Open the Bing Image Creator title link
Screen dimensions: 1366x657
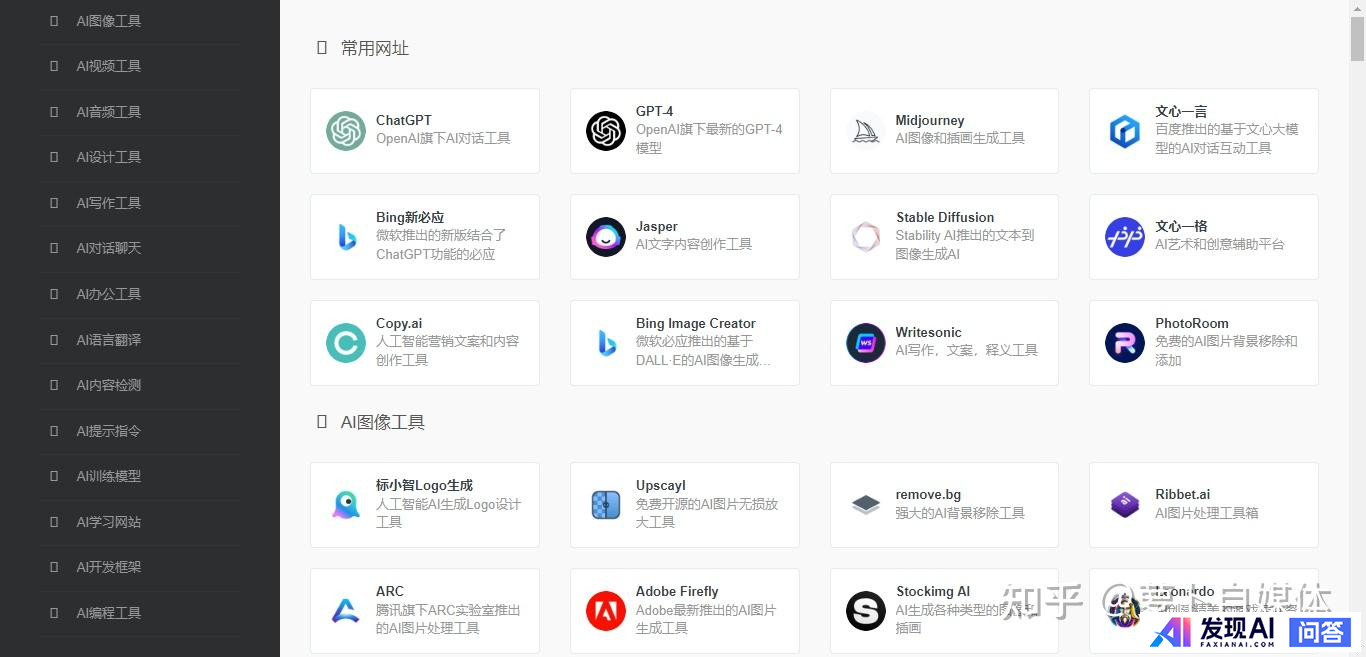click(x=695, y=323)
